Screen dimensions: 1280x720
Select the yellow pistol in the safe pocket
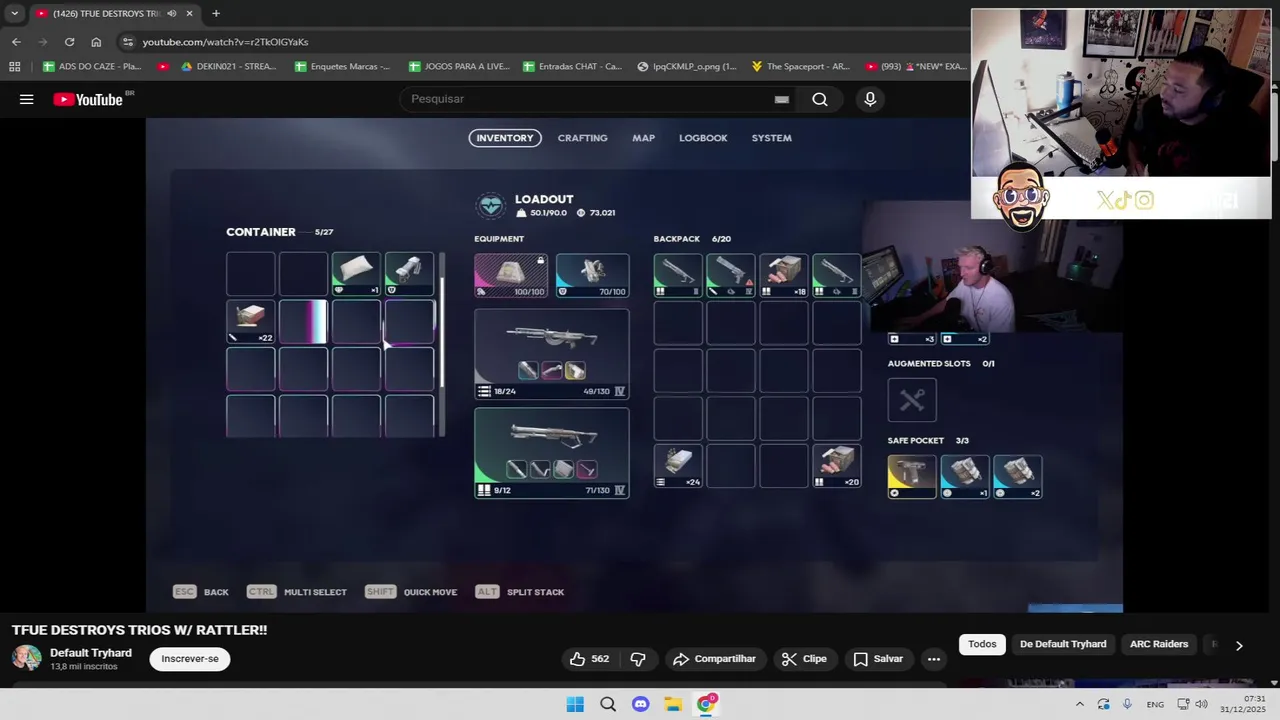tap(912, 477)
